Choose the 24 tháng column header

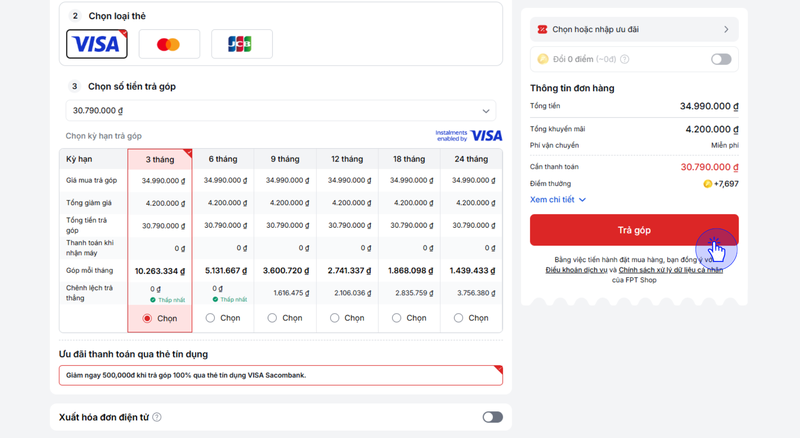click(471, 159)
